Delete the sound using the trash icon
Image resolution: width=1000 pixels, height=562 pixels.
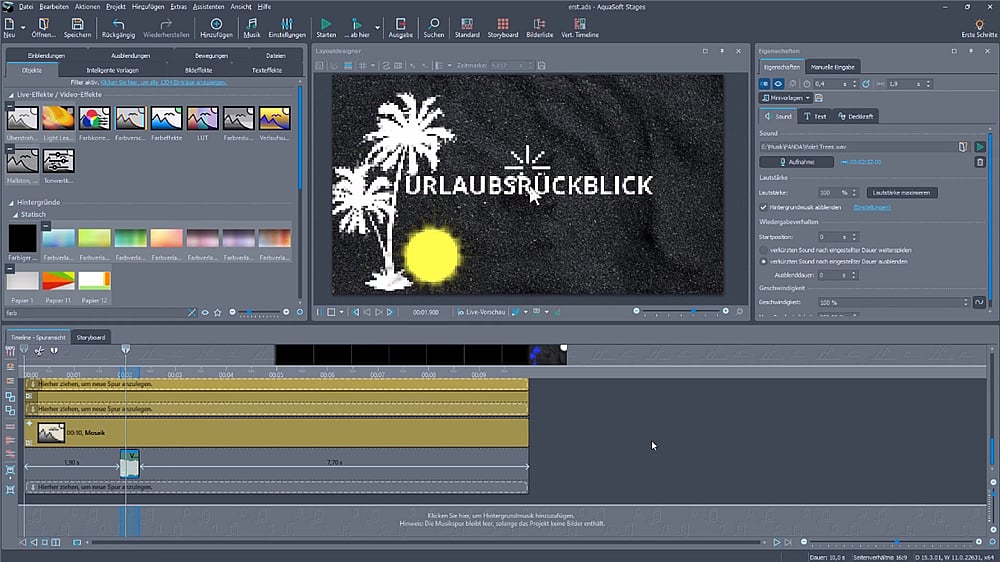point(980,161)
